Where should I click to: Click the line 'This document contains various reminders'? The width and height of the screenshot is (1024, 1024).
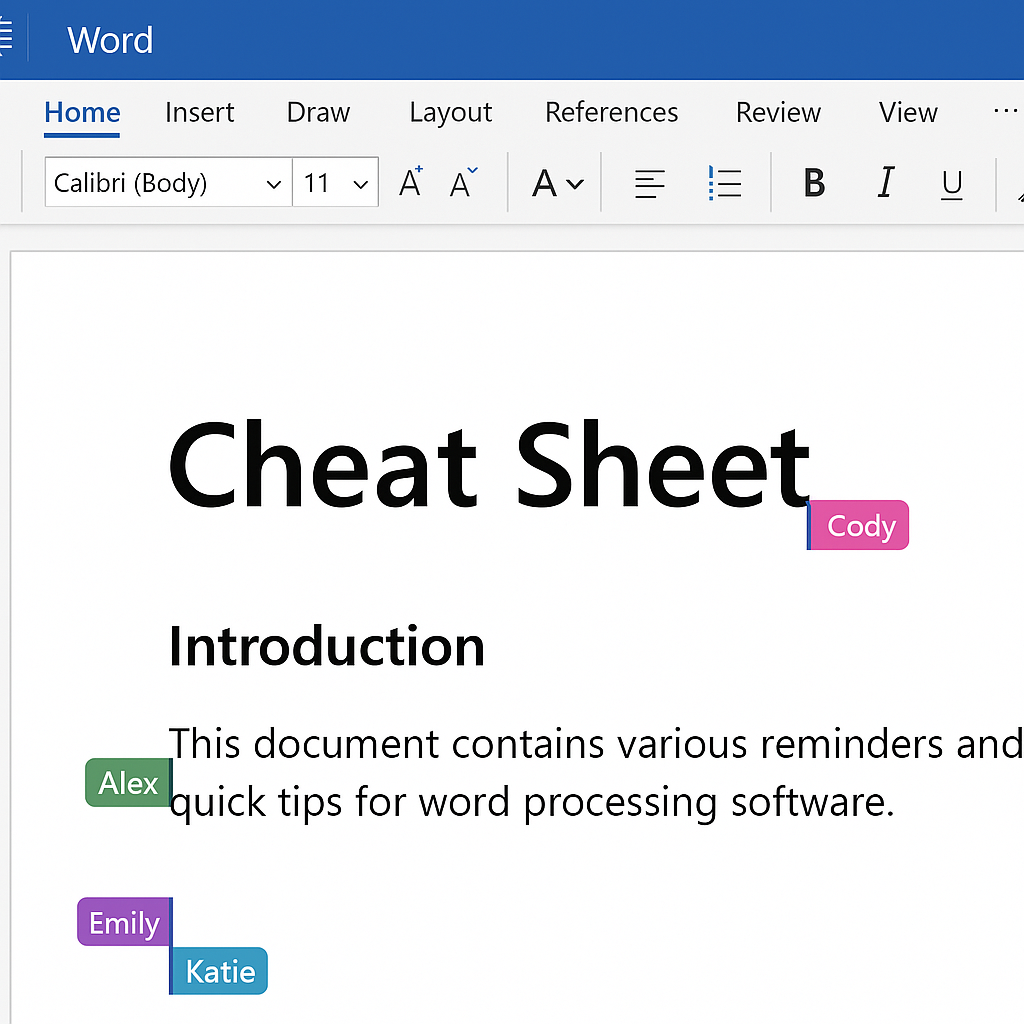pyautogui.click(x=596, y=744)
